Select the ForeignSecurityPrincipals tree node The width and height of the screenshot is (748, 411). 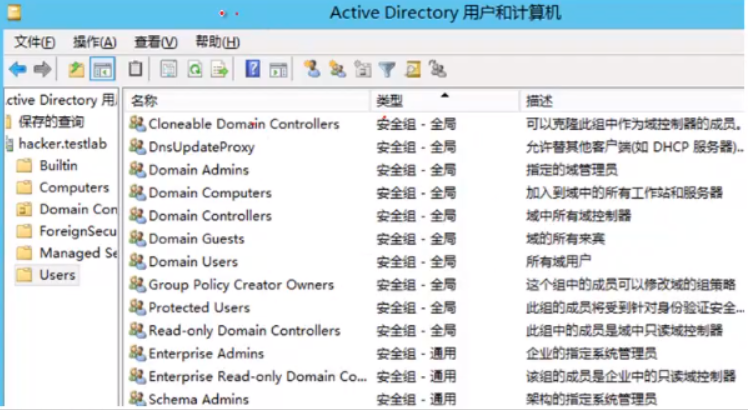click(x=78, y=231)
